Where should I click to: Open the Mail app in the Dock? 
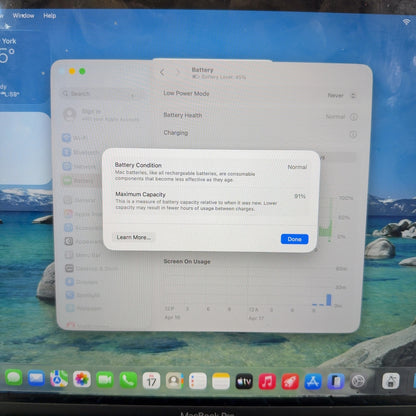[36, 378]
